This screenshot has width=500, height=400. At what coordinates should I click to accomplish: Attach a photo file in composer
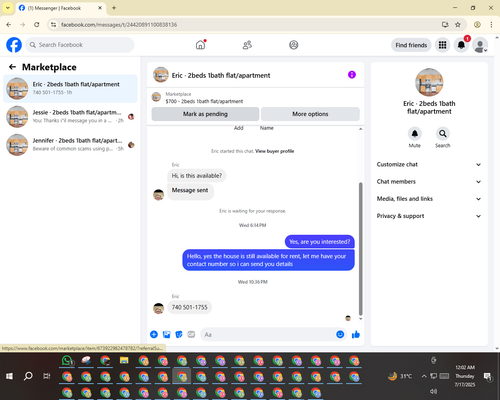[x=166, y=334]
